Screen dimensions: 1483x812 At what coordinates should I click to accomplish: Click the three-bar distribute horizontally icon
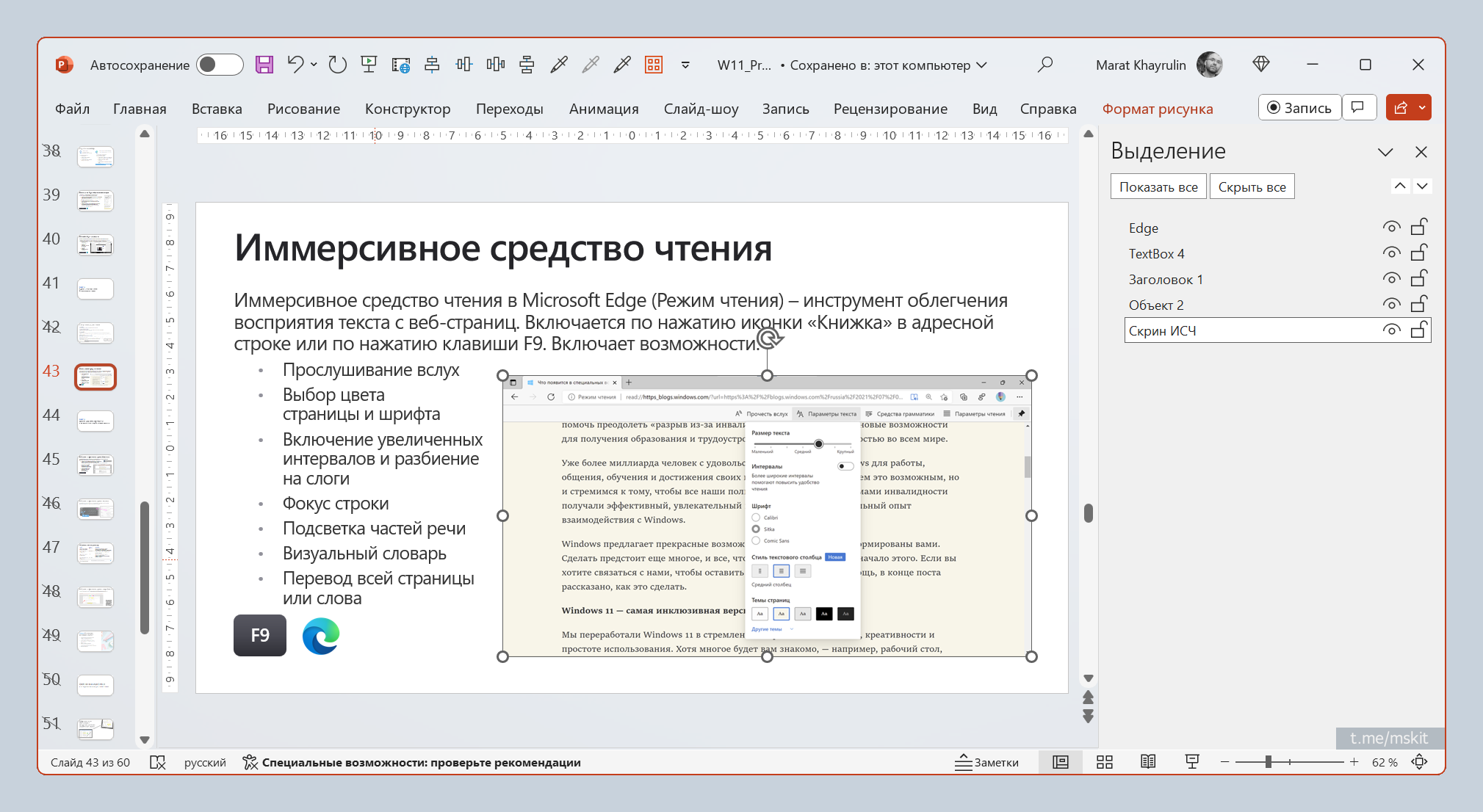(496, 65)
